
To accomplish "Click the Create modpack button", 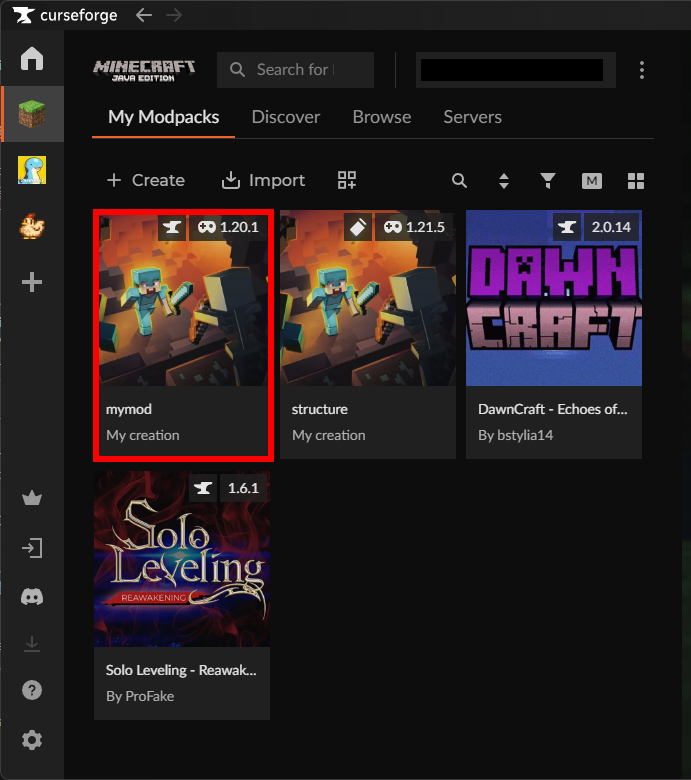I will [146, 180].
